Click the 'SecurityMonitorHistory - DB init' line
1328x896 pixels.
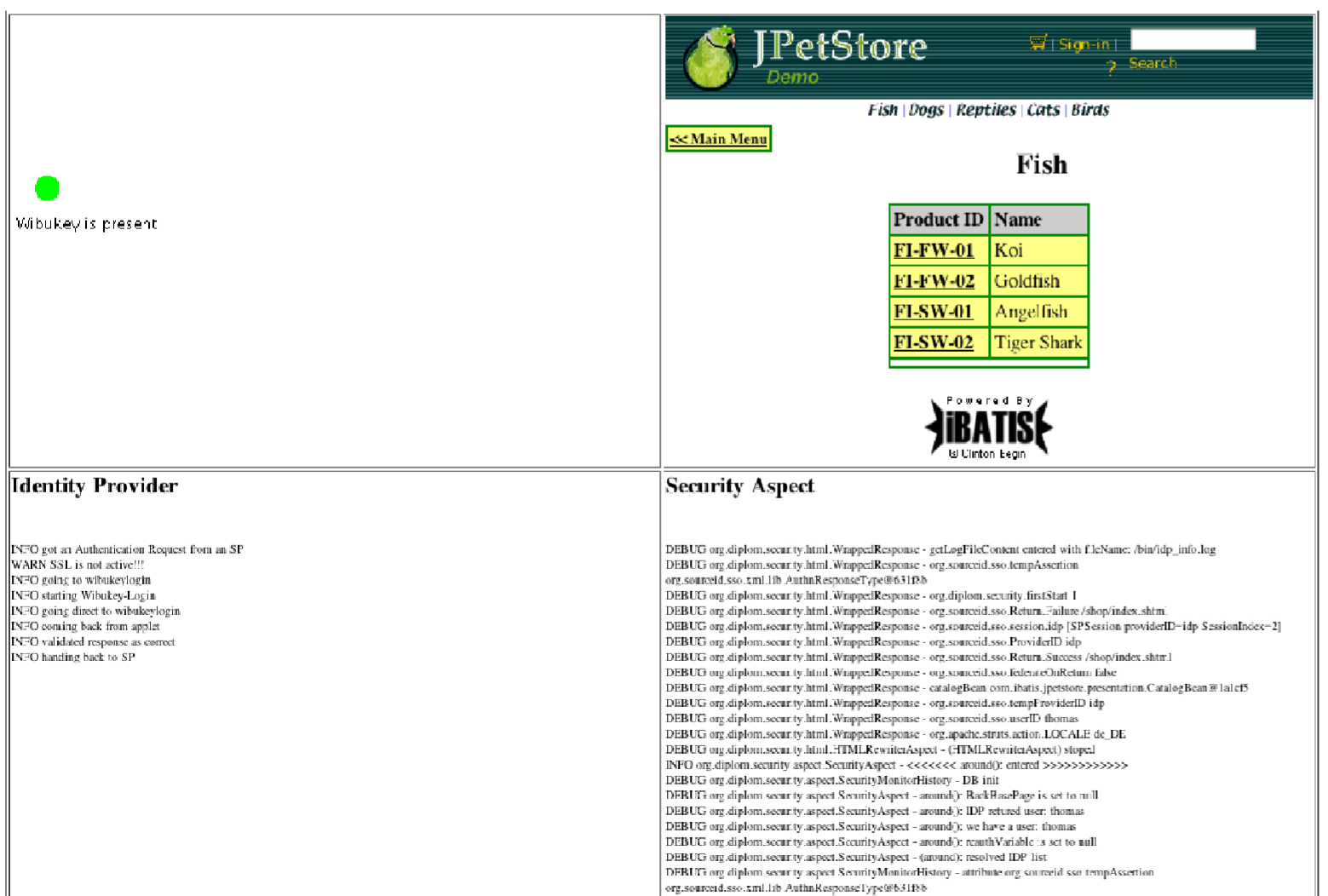click(x=832, y=780)
